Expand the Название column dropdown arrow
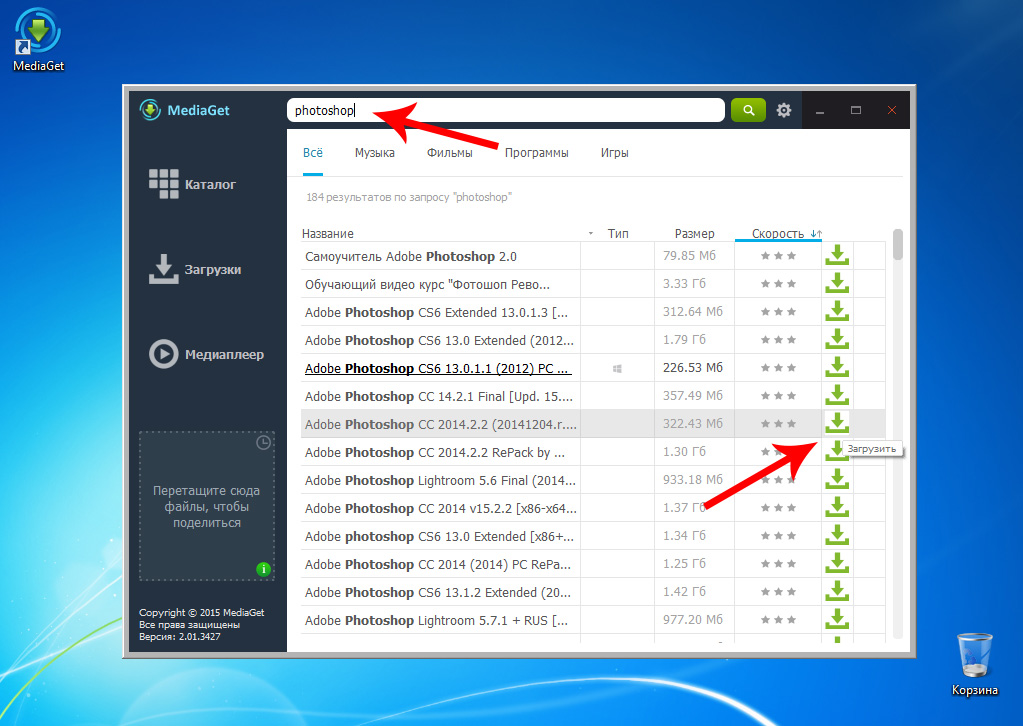The image size is (1023, 726). (x=590, y=234)
